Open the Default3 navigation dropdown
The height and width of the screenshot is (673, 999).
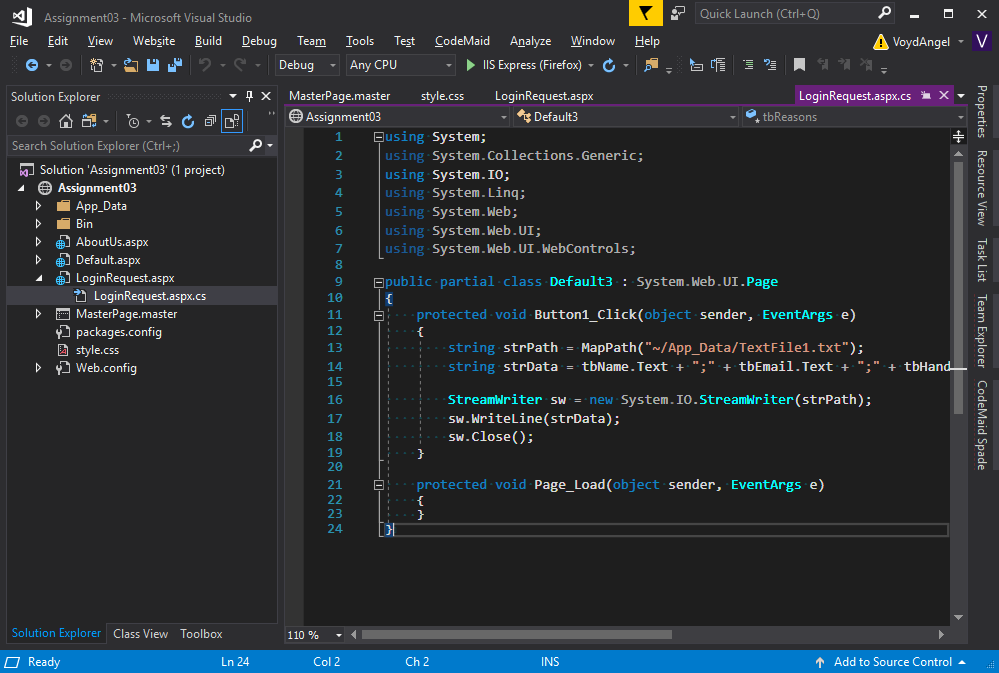pyautogui.click(x=735, y=116)
